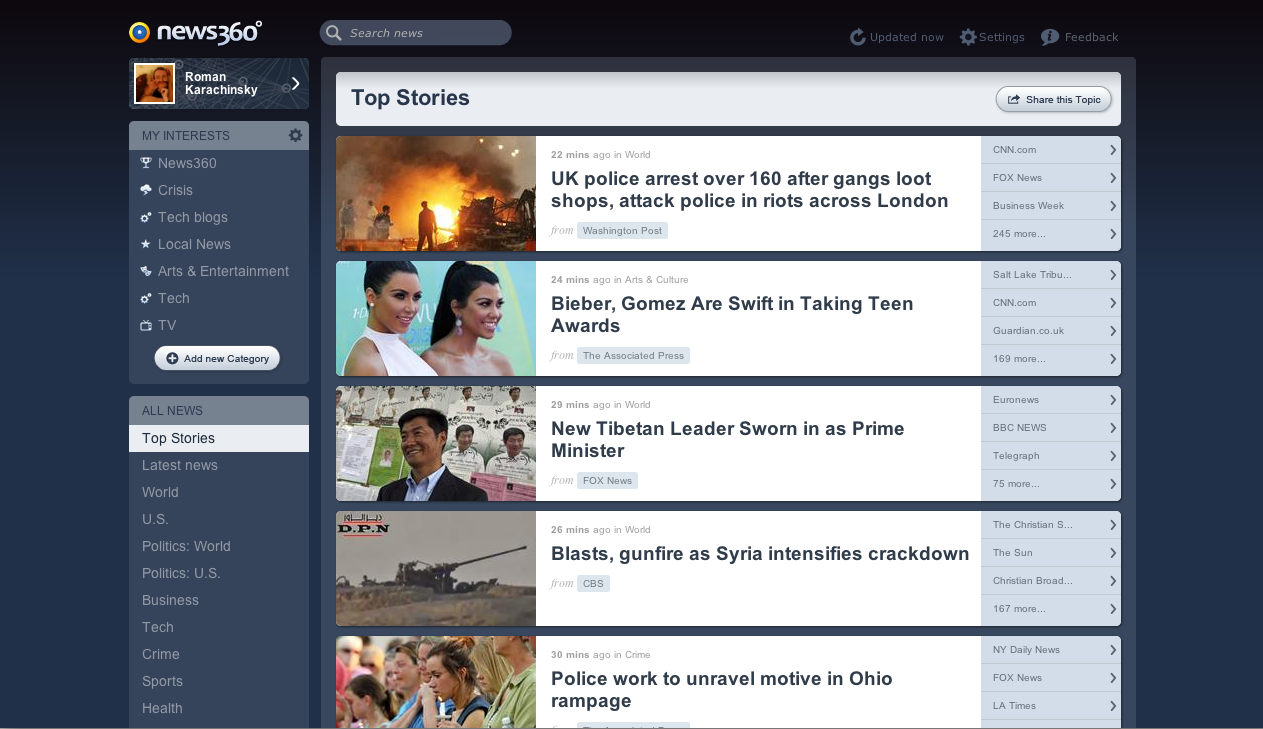The height and width of the screenshot is (729, 1263).
Task: Open Business Week source link
Action: (1051, 206)
